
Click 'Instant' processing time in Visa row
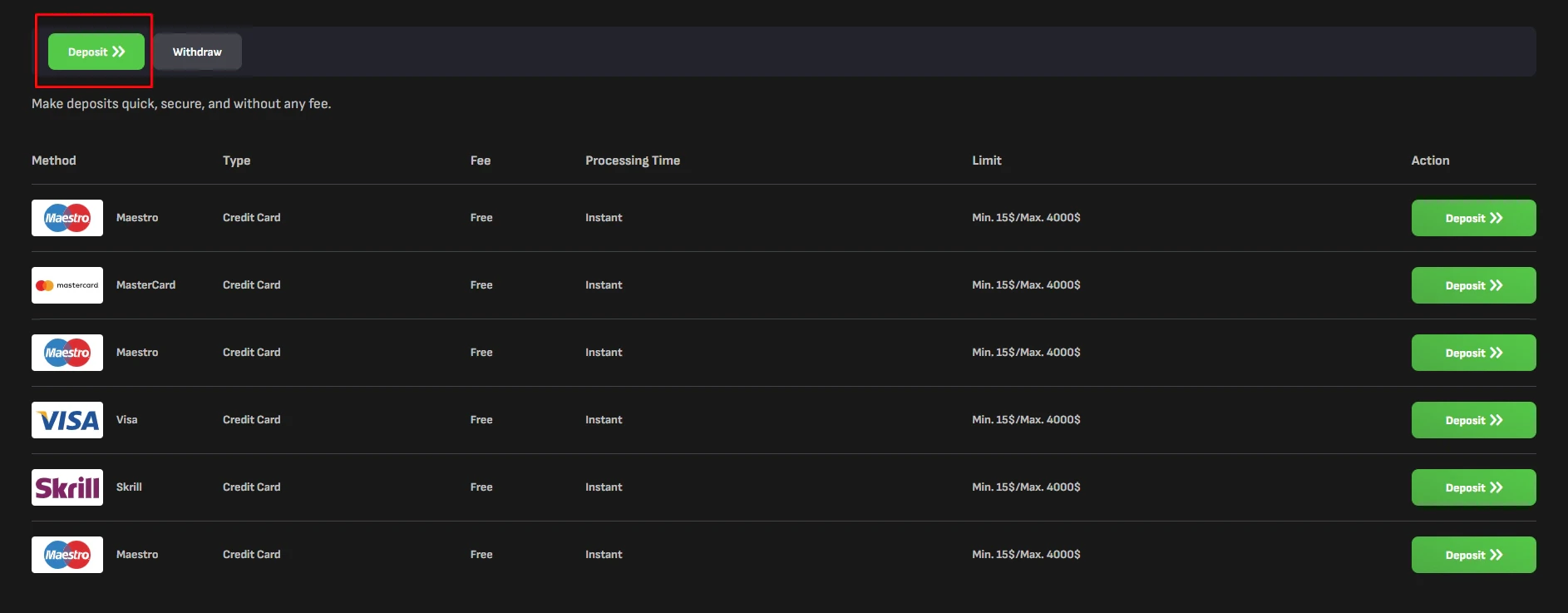[604, 420]
